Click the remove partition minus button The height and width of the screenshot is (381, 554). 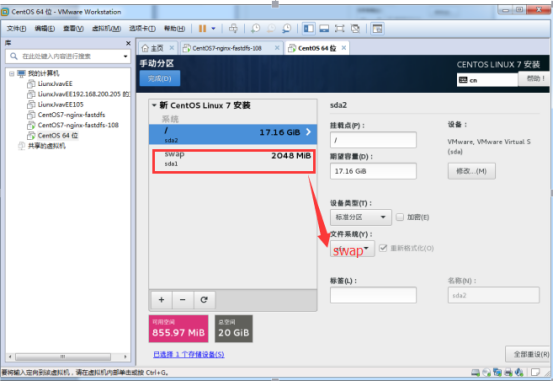(183, 300)
